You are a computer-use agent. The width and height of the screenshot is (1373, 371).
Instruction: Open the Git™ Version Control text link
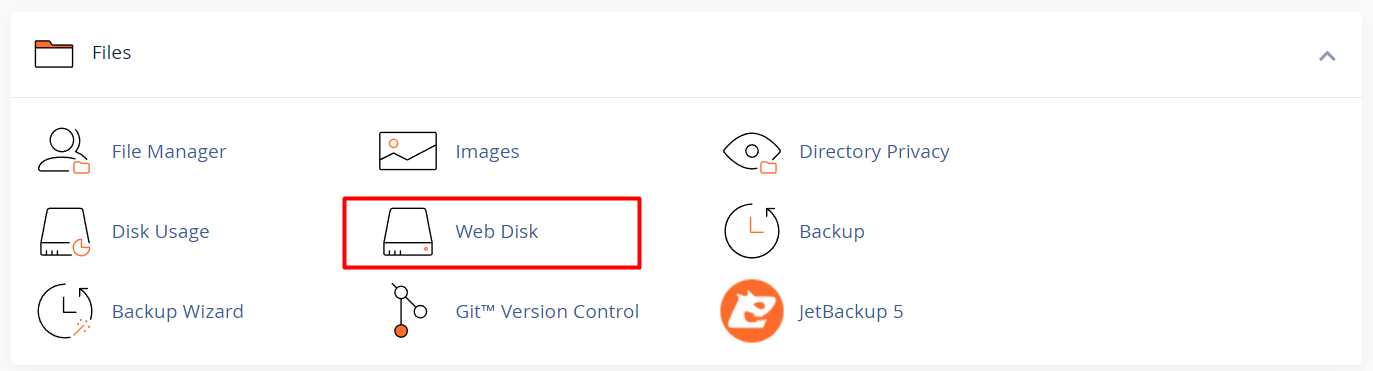[547, 312]
